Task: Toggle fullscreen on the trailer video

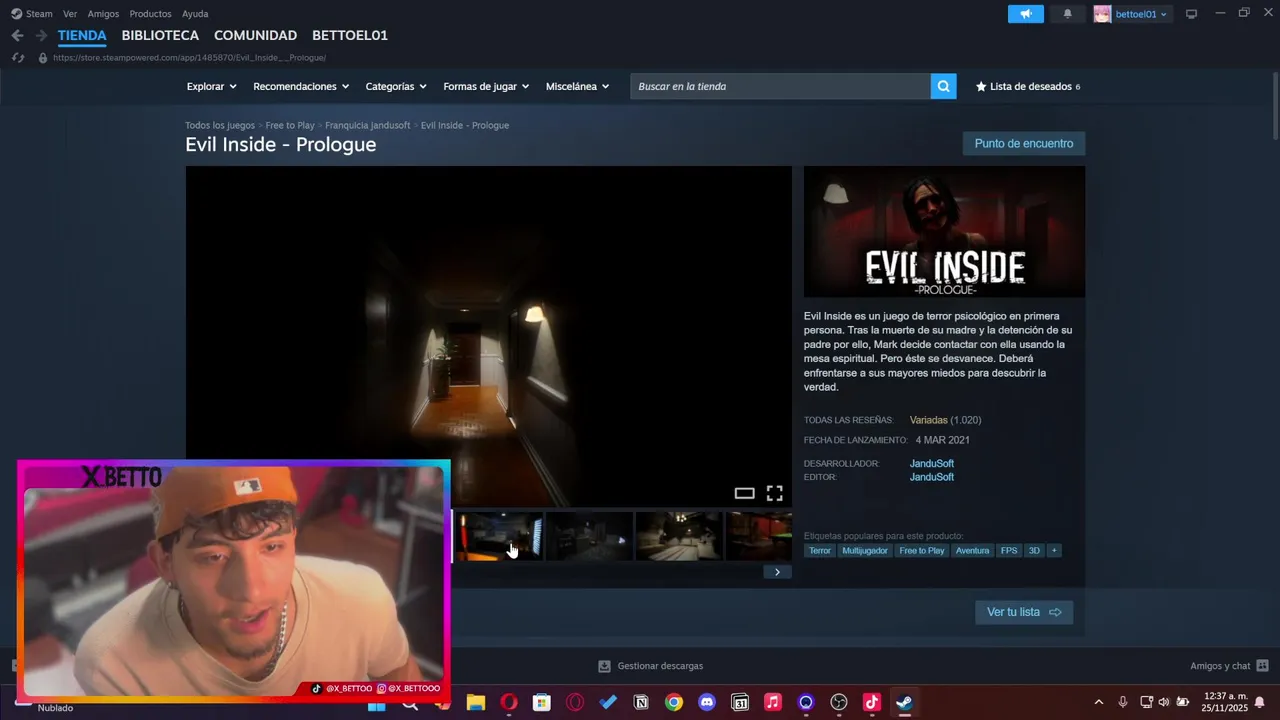Action: pos(774,493)
